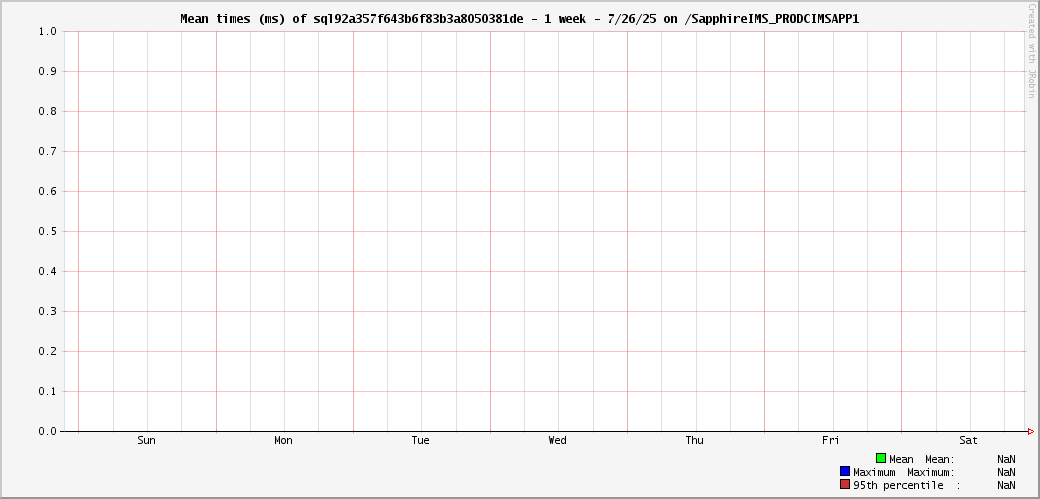Click the Wed day label

point(558,441)
